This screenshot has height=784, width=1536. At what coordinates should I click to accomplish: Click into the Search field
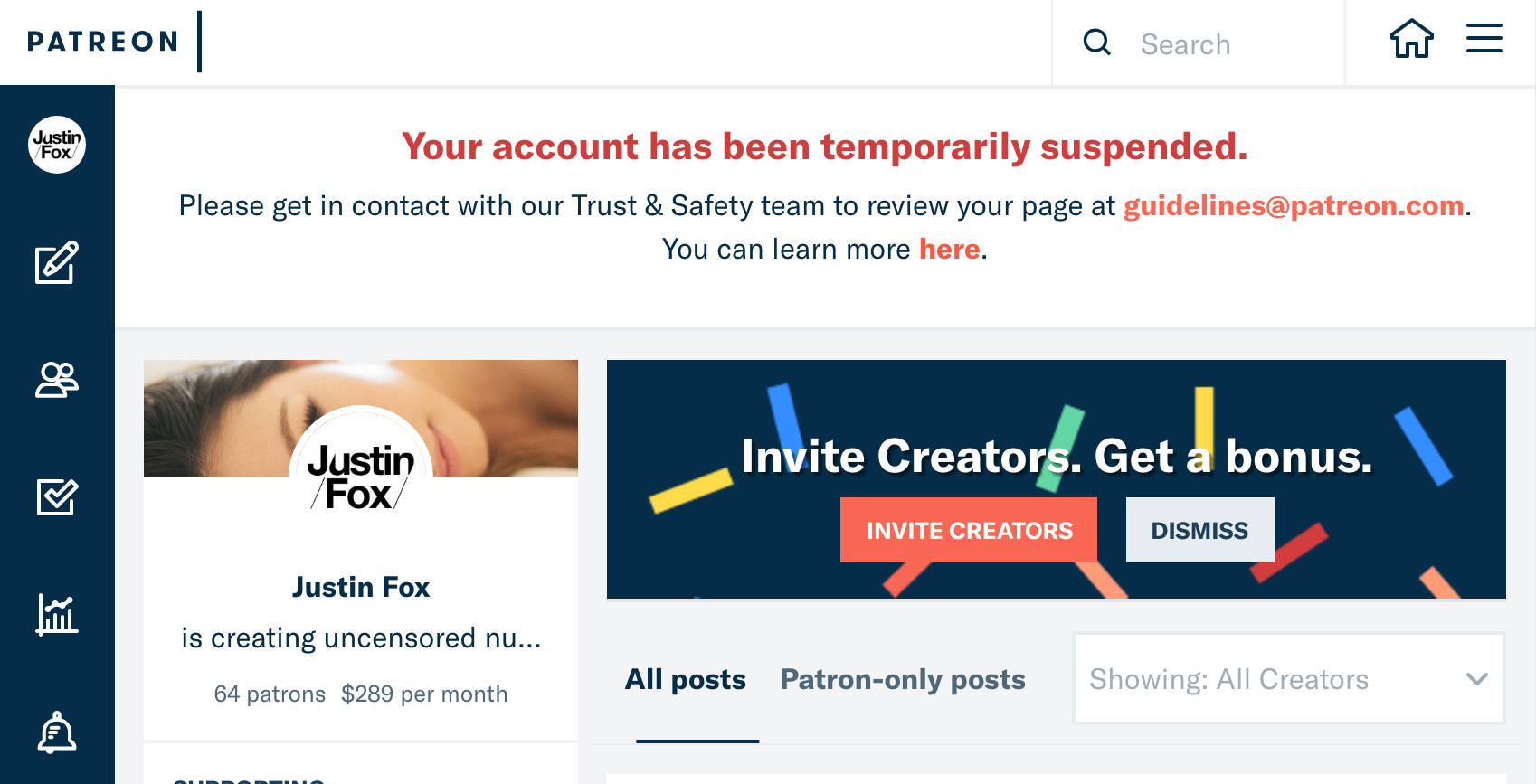pos(1230,44)
